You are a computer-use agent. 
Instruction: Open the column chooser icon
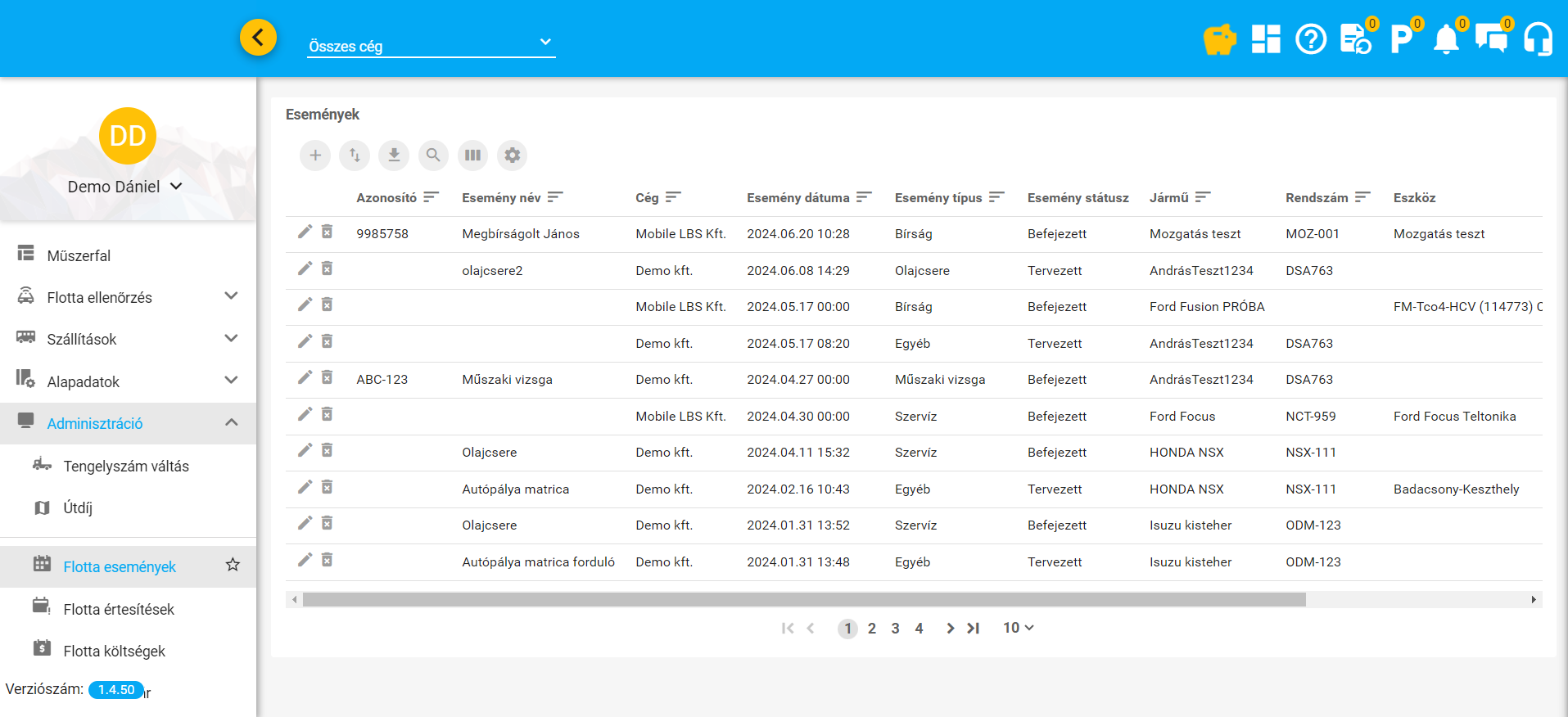tap(472, 155)
